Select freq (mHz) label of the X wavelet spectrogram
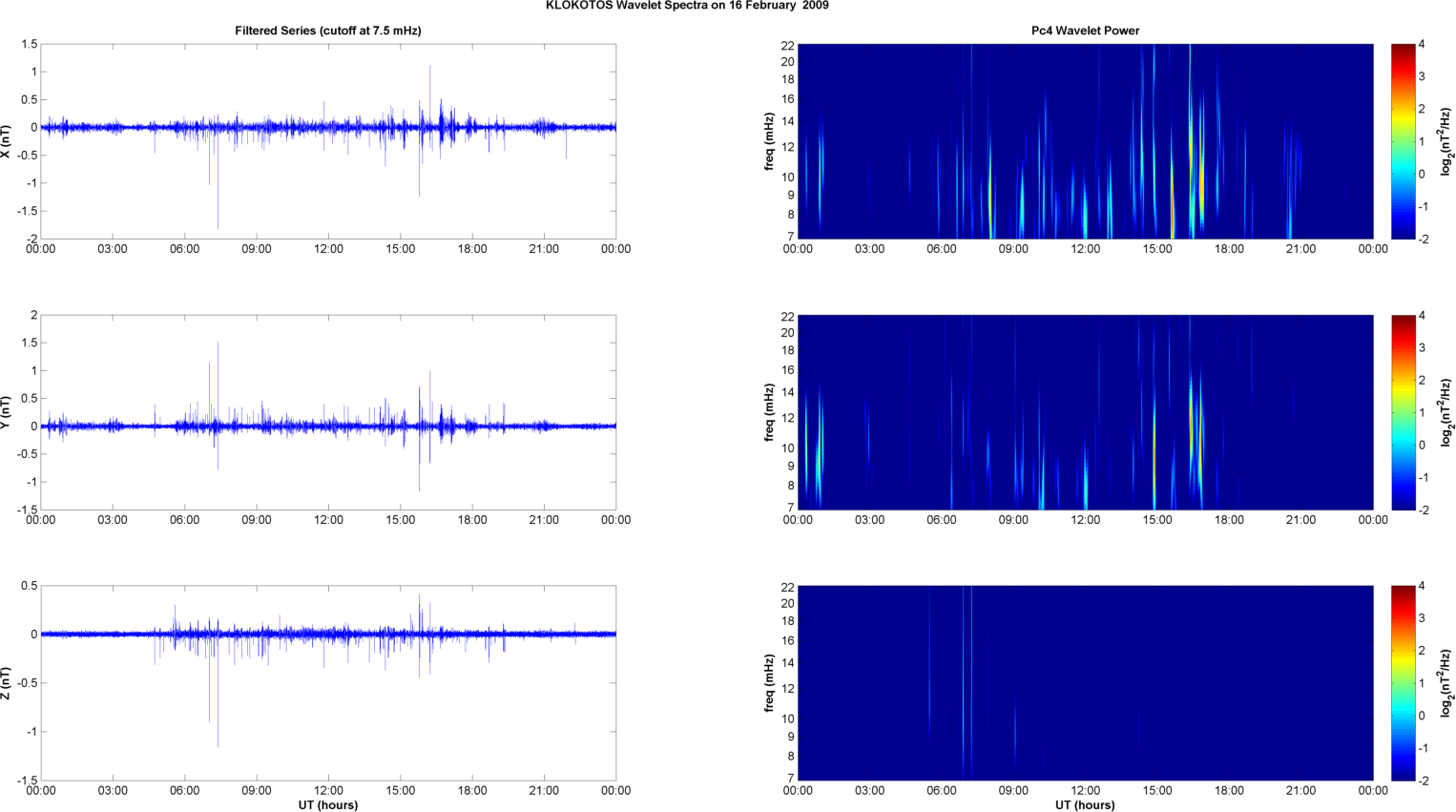The height and width of the screenshot is (812, 1456). pyautogui.click(x=769, y=141)
